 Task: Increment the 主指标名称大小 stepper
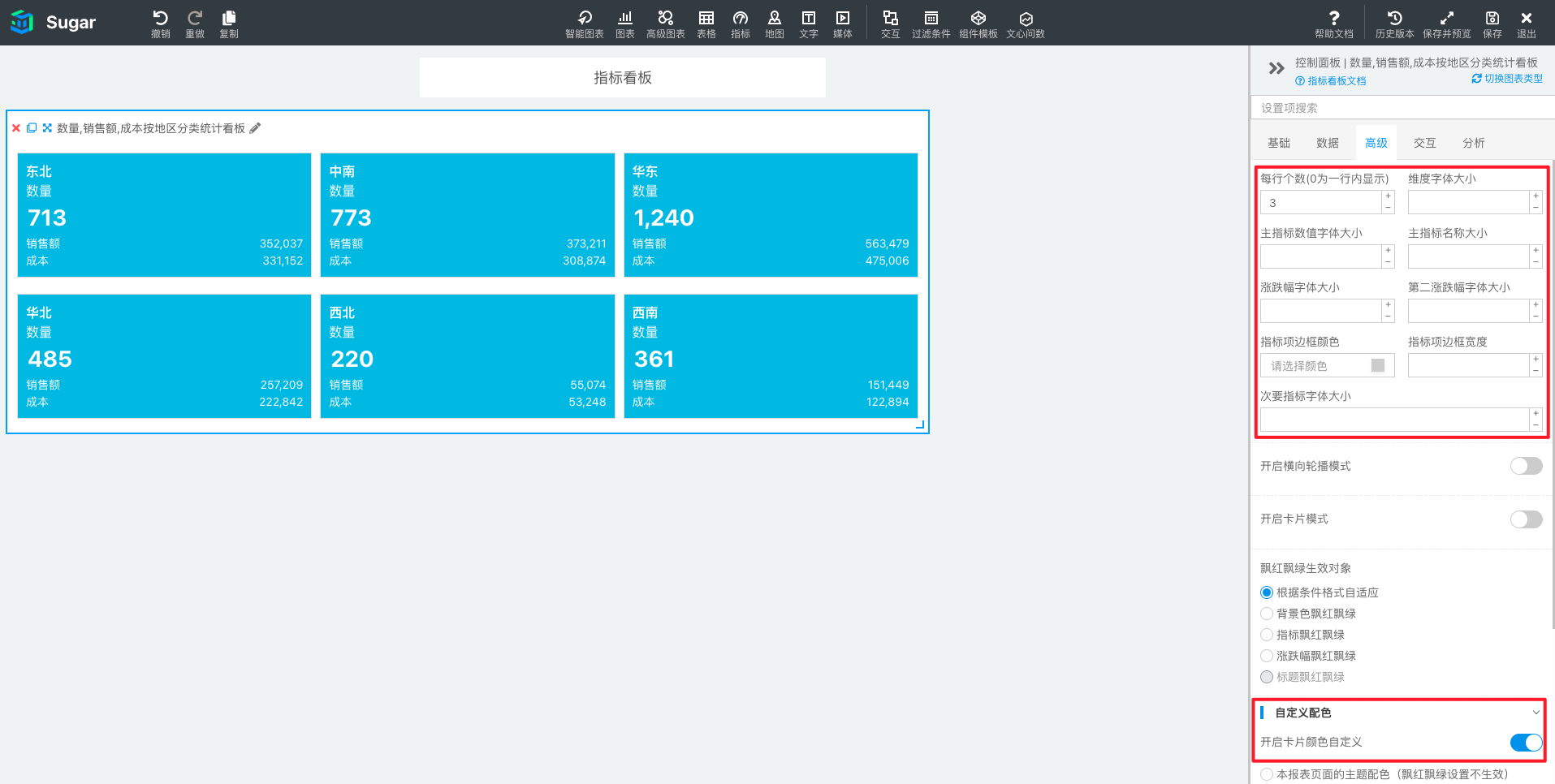pos(1536,251)
